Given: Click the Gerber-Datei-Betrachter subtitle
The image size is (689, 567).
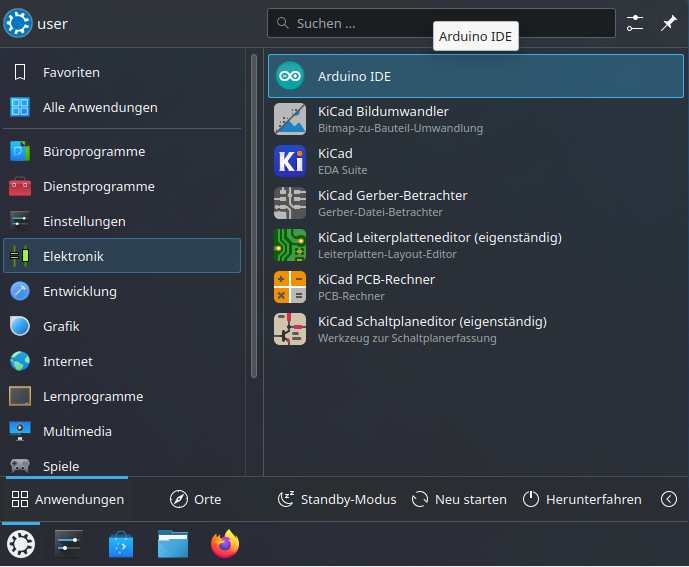Looking at the screenshot, I should 380,212.
